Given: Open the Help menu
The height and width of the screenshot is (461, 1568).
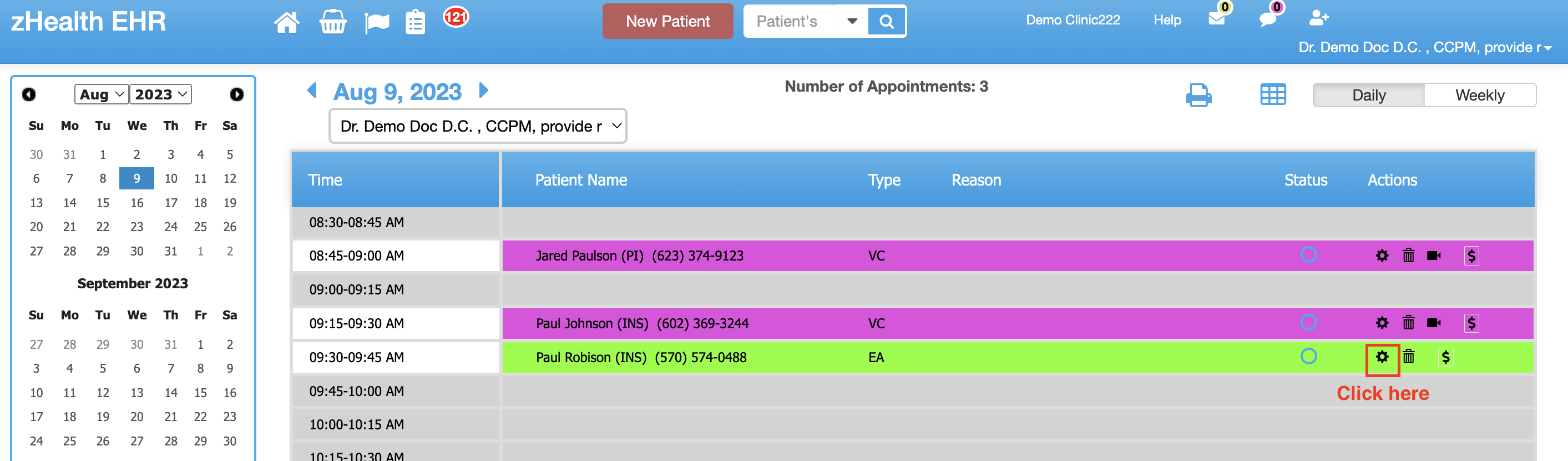Looking at the screenshot, I should [1167, 20].
